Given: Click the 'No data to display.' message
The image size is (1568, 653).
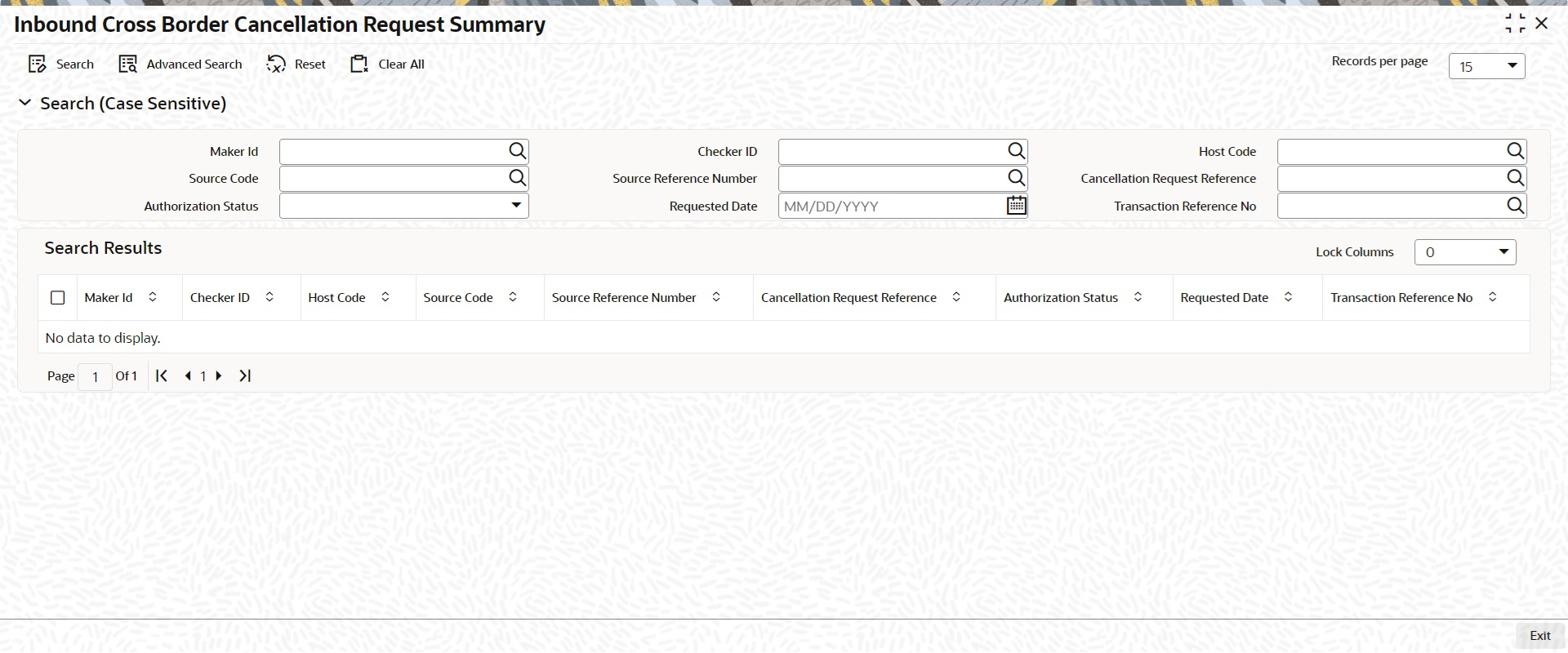Looking at the screenshot, I should click(x=103, y=338).
